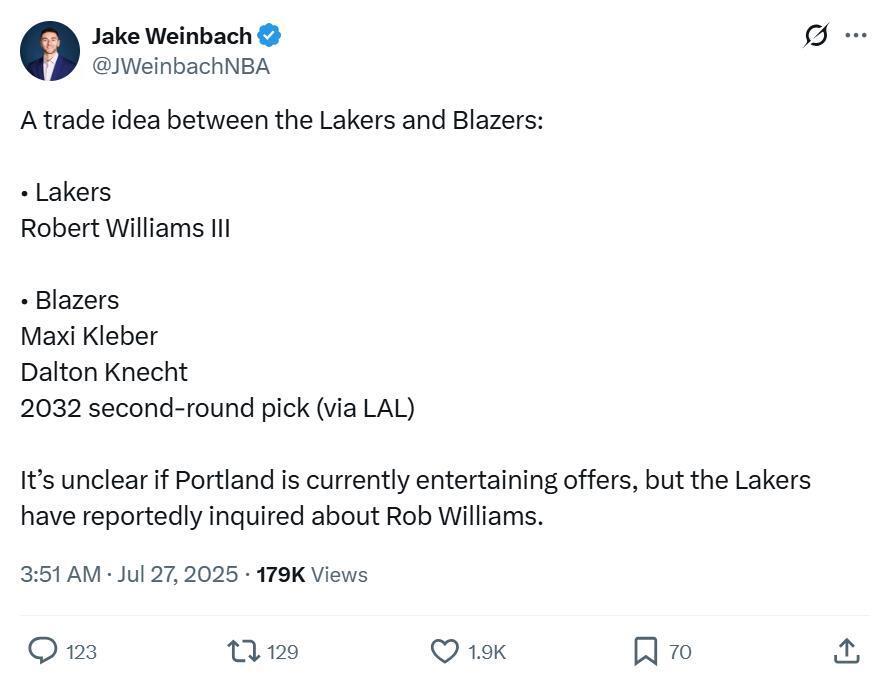Viewport: 886px width, 676px height.
Task: Click the 70 bookmarks count
Action: 680,652
